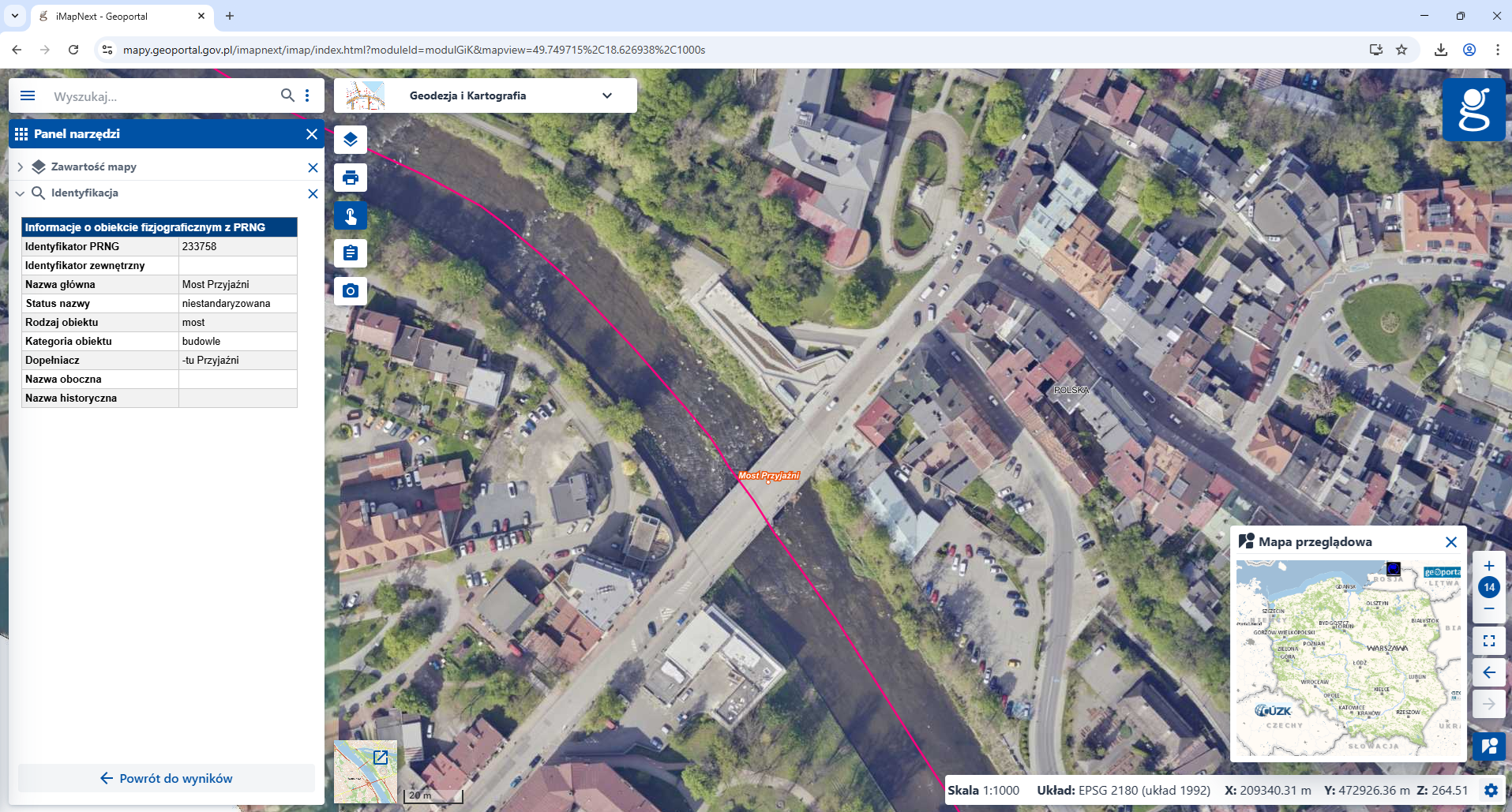Take a map screenshot with camera icon

[x=351, y=291]
